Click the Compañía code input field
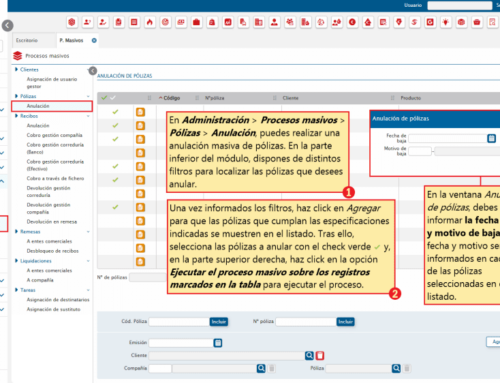500x383 pixels. (160, 368)
